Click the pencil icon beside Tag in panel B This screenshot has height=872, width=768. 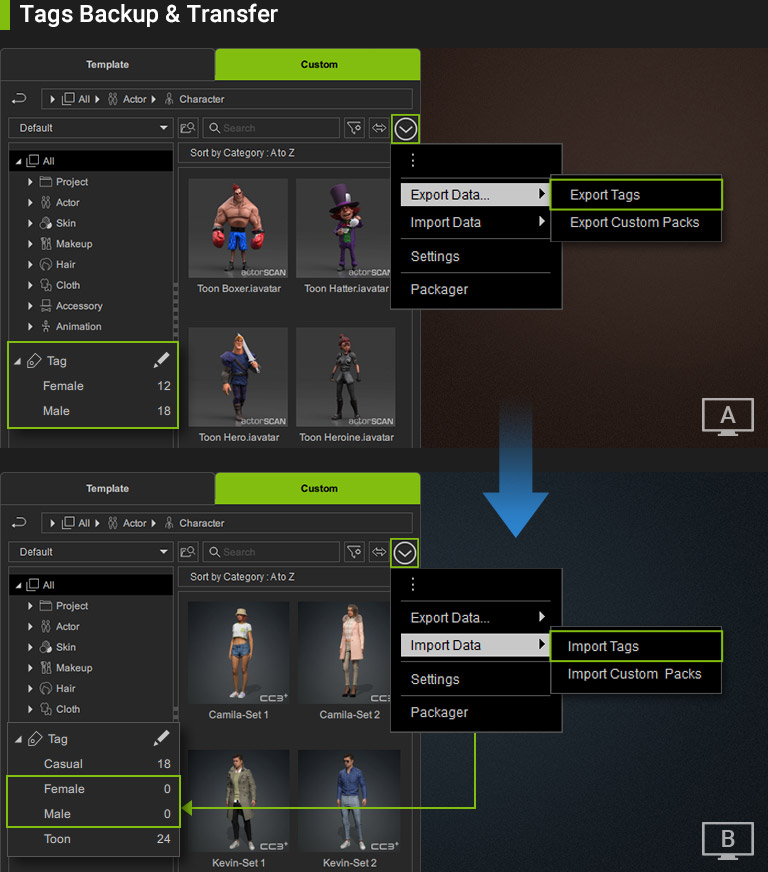[x=162, y=738]
